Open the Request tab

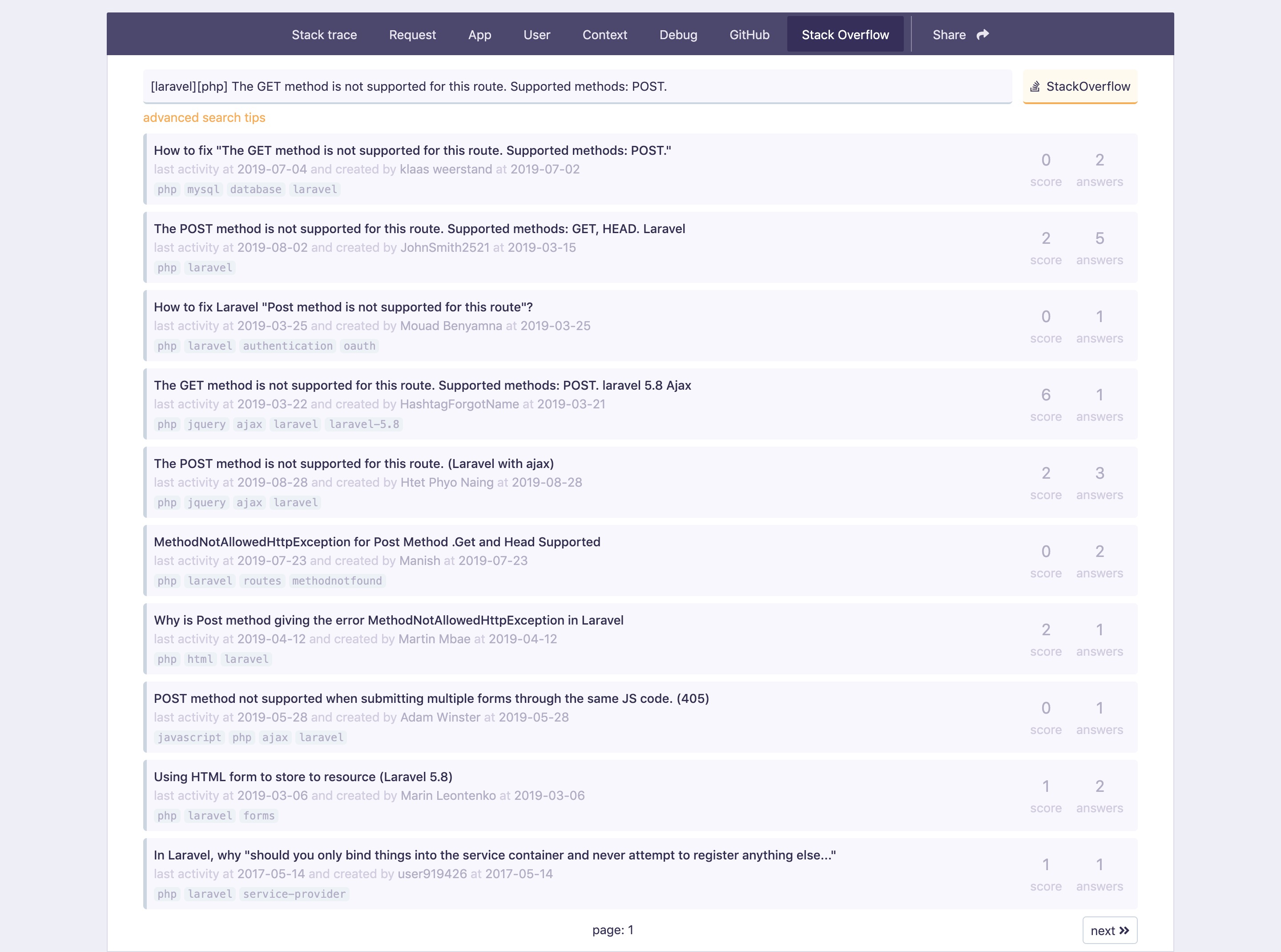point(412,33)
